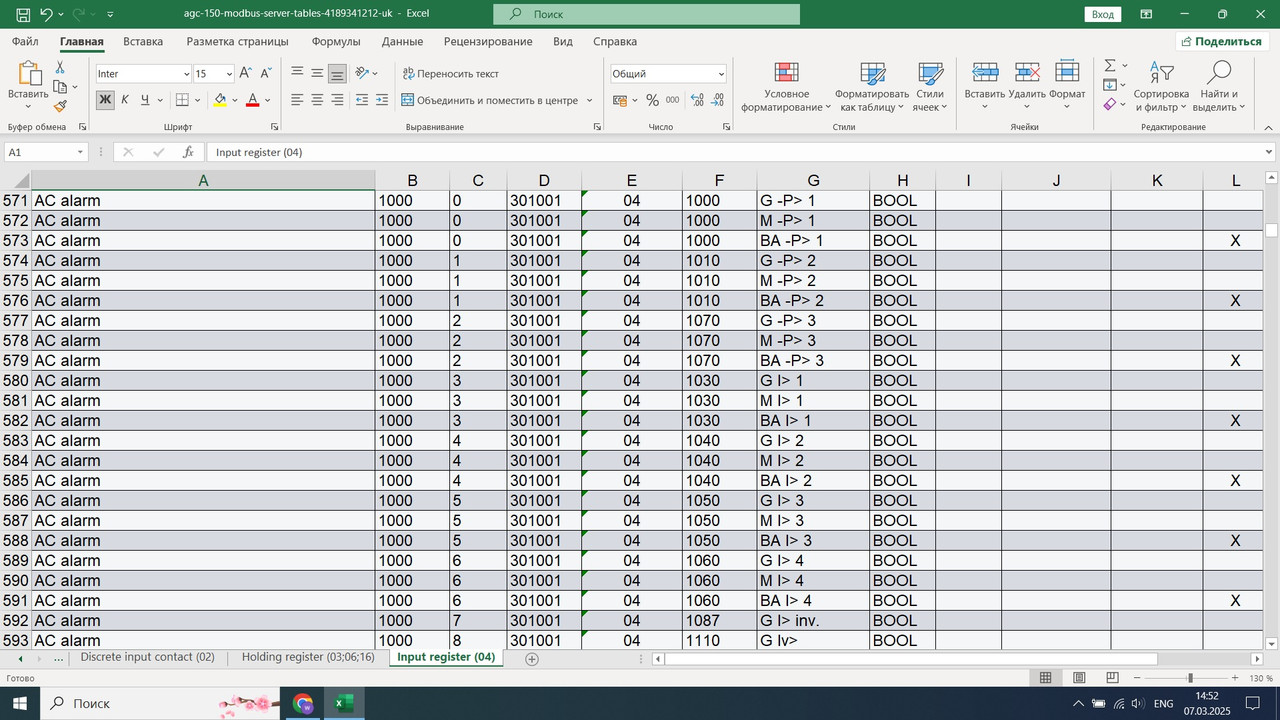Toggle bold (Ж) formatting
Screen dimensions: 1280x720
(105, 100)
